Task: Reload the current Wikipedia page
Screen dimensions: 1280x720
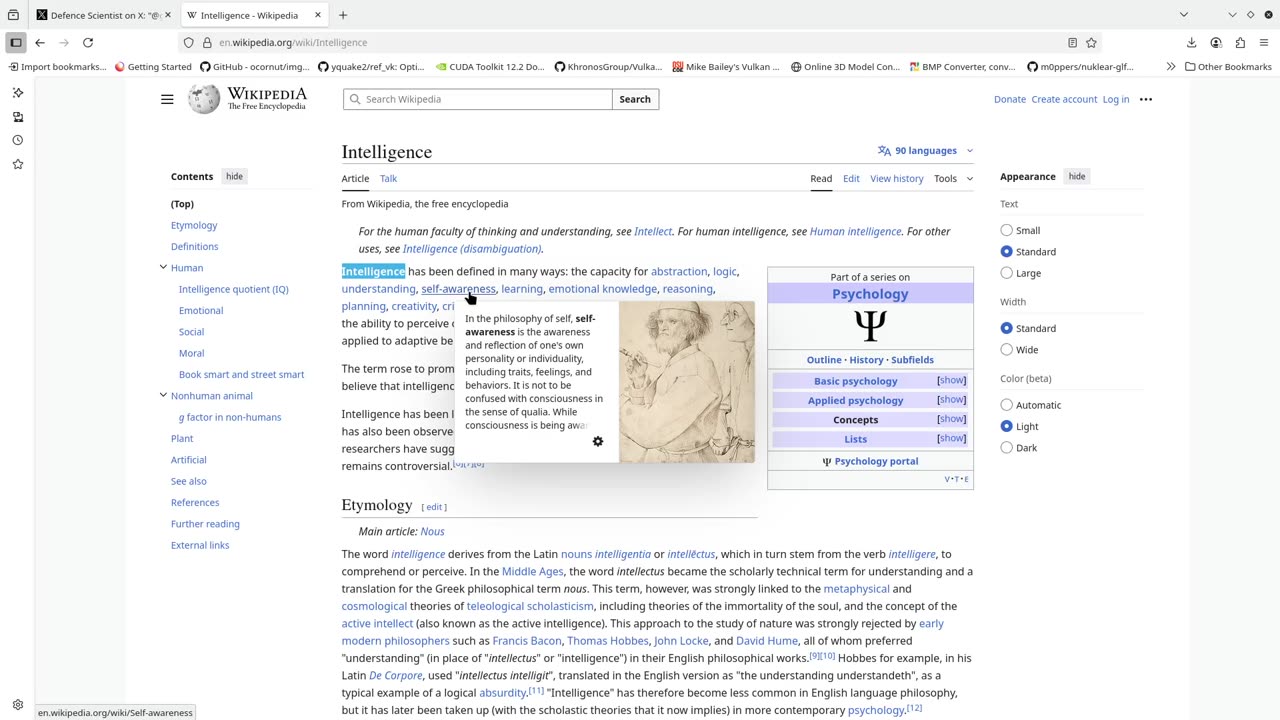Action: point(88,43)
